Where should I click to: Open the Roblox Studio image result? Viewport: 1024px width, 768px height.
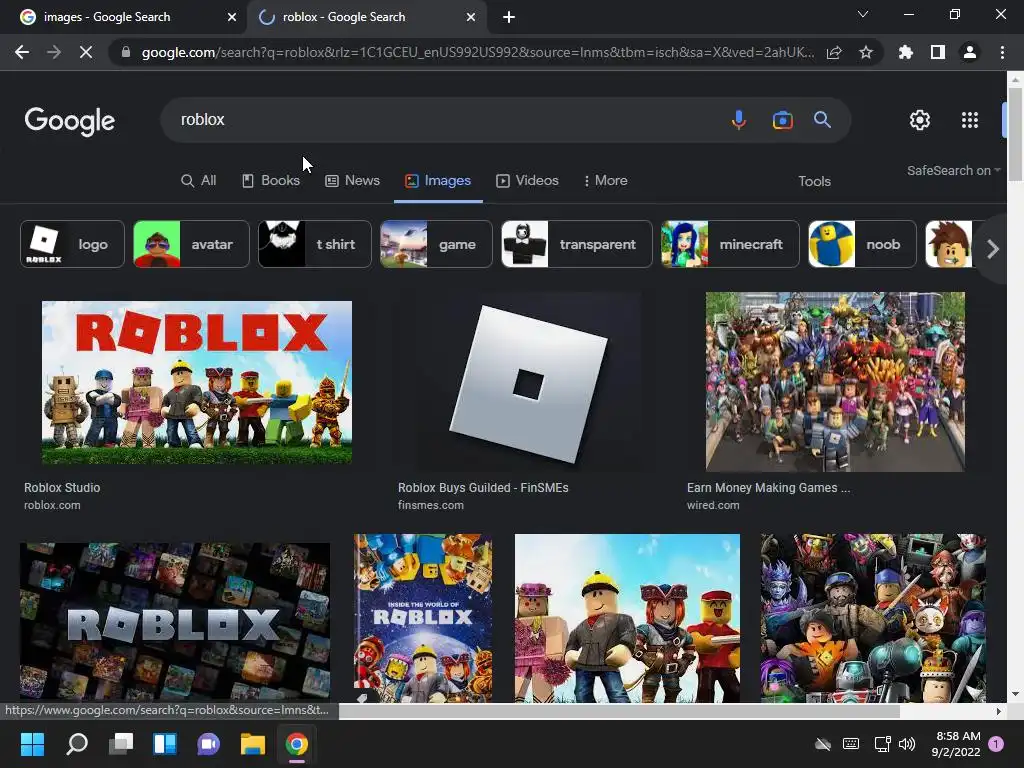tap(197, 383)
